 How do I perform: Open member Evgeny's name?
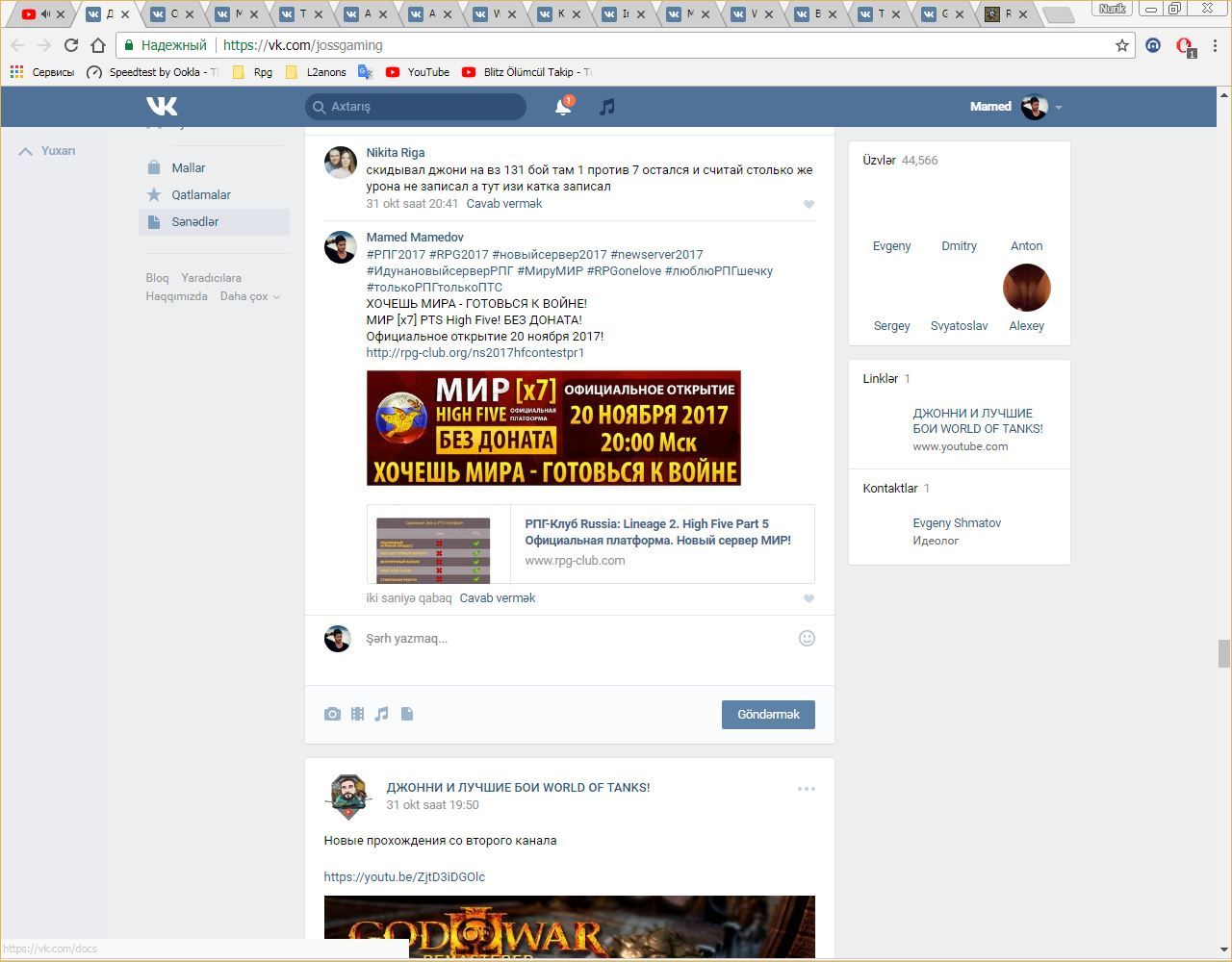pos(891,246)
